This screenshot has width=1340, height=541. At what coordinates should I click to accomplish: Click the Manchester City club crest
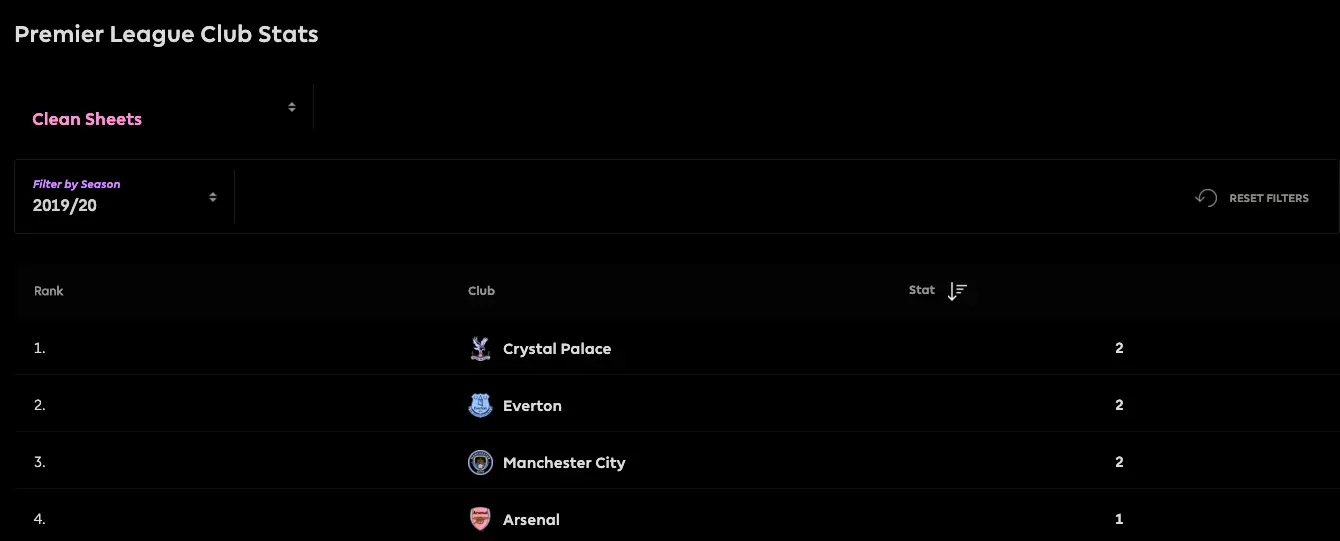coord(480,463)
